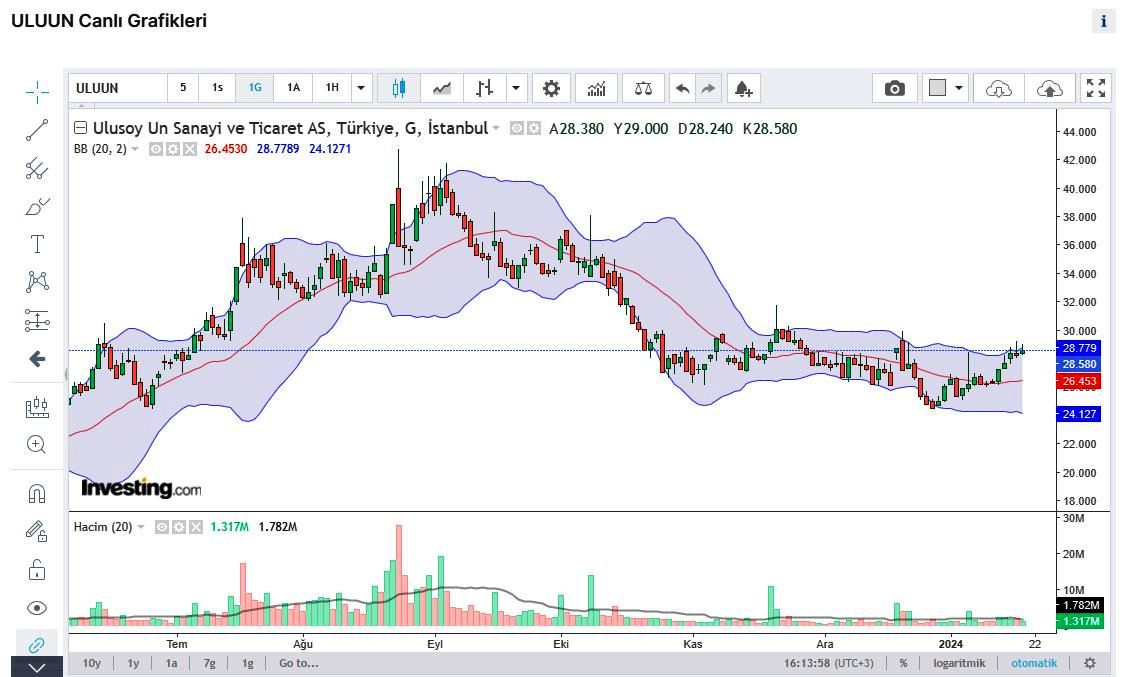Select the trend line drawing tool
The height and width of the screenshot is (677, 1126).
37,130
